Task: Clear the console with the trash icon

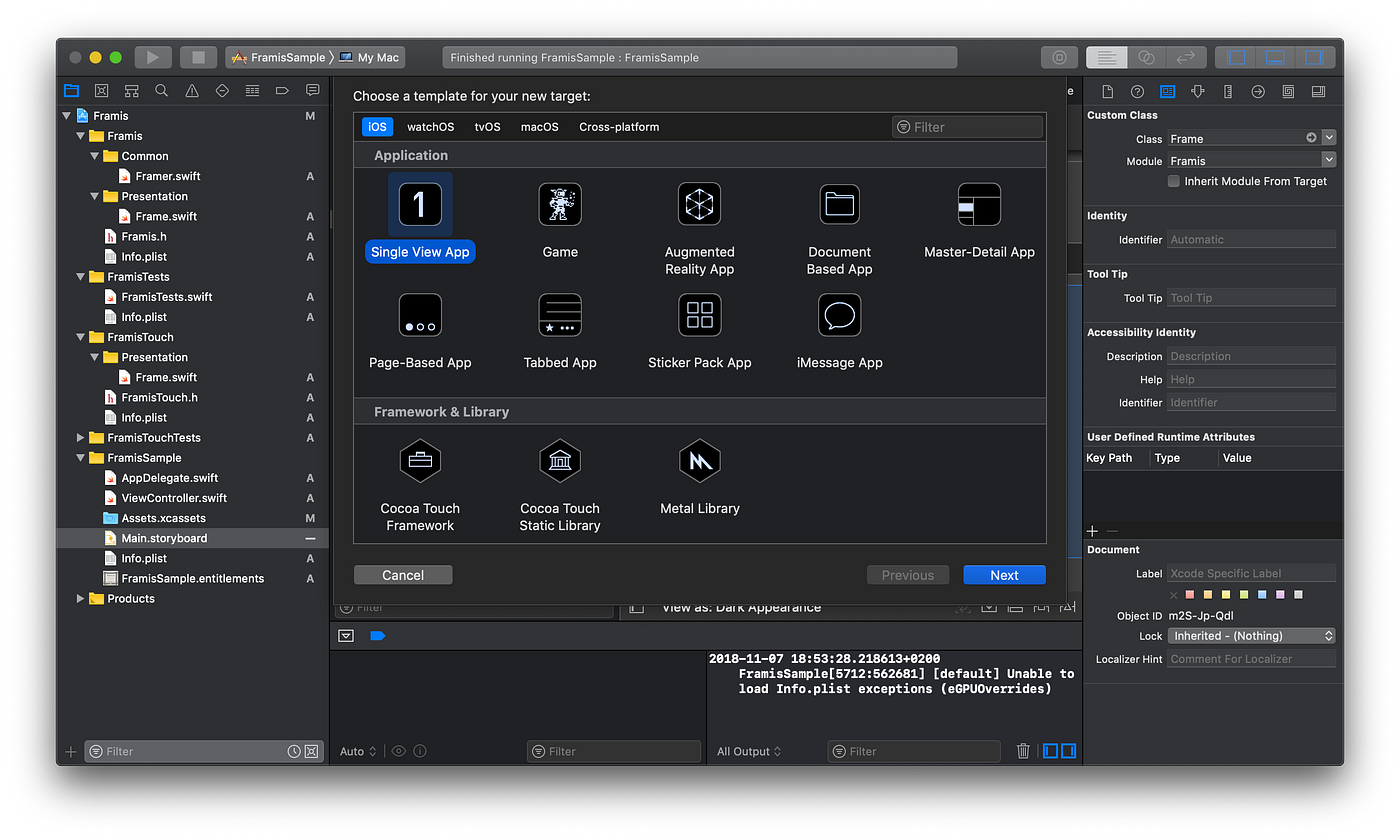Action: point(1023,751)
